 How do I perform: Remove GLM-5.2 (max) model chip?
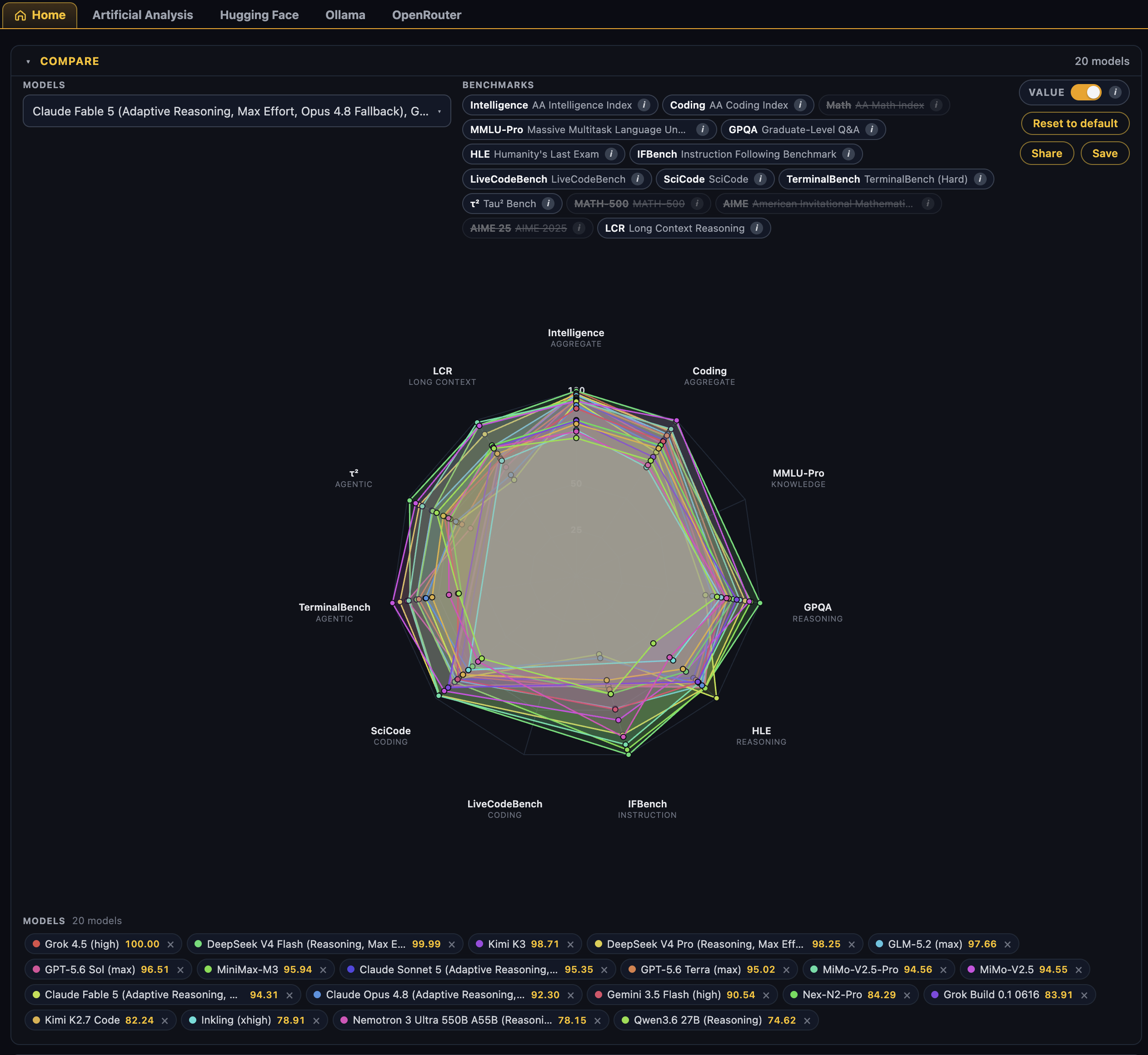[x=1008, y=945]
